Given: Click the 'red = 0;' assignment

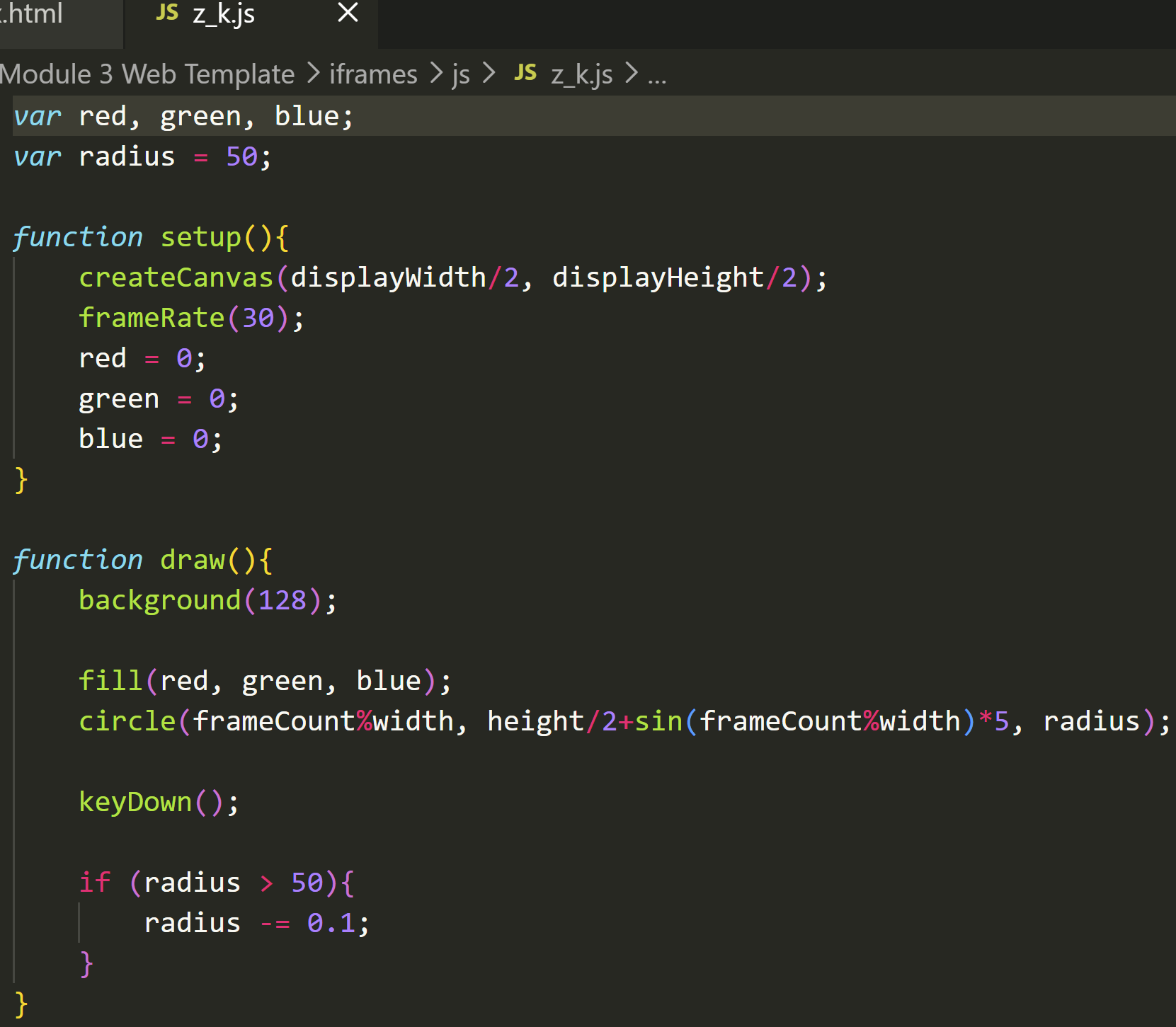Looking at the screenshot, I should point(142,358).
